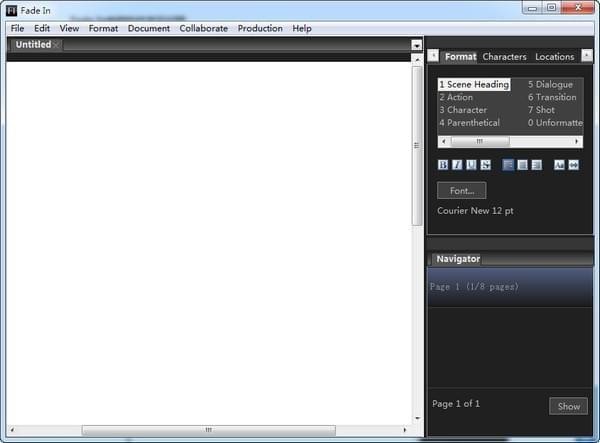This screenshot has height=443, width=600.
Task: Select right alignment icon
Action: click(x=537, y=164)
